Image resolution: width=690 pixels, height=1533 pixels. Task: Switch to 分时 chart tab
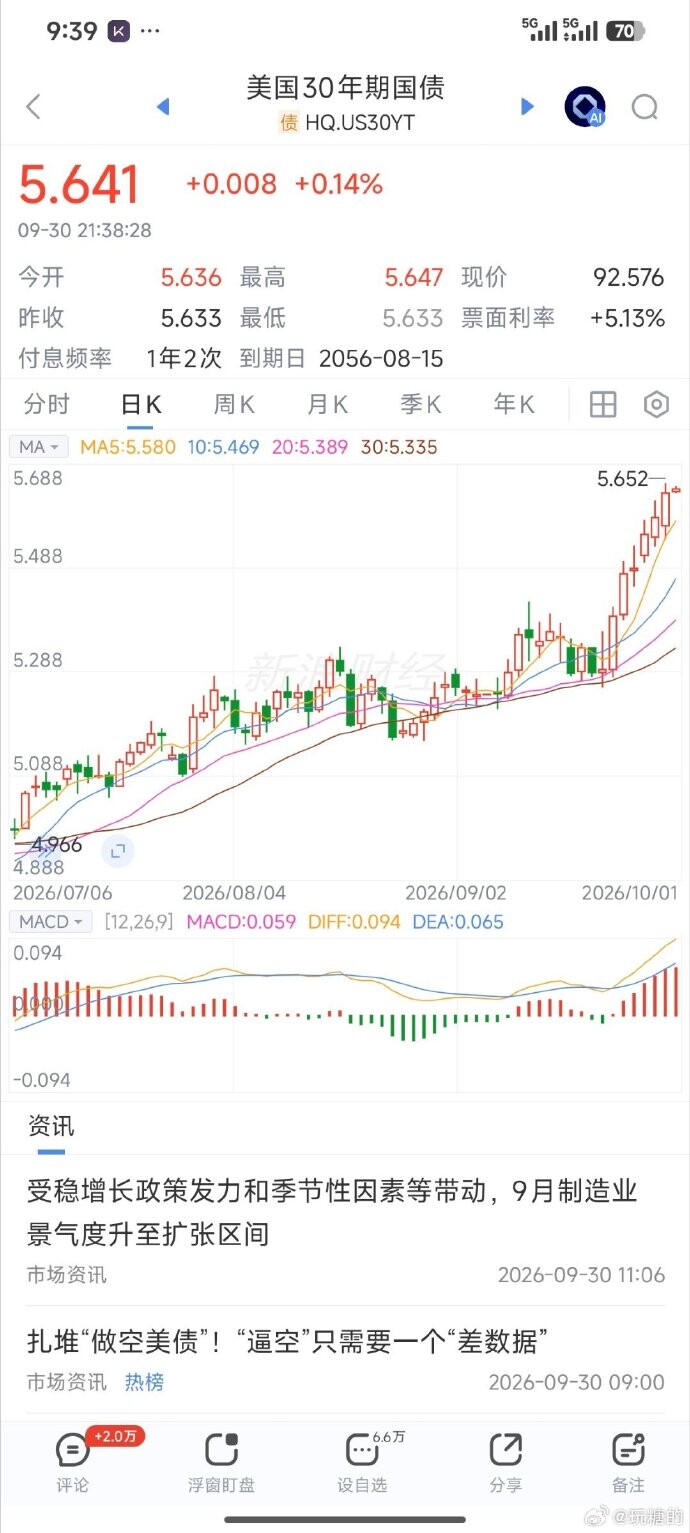point(47,404)
